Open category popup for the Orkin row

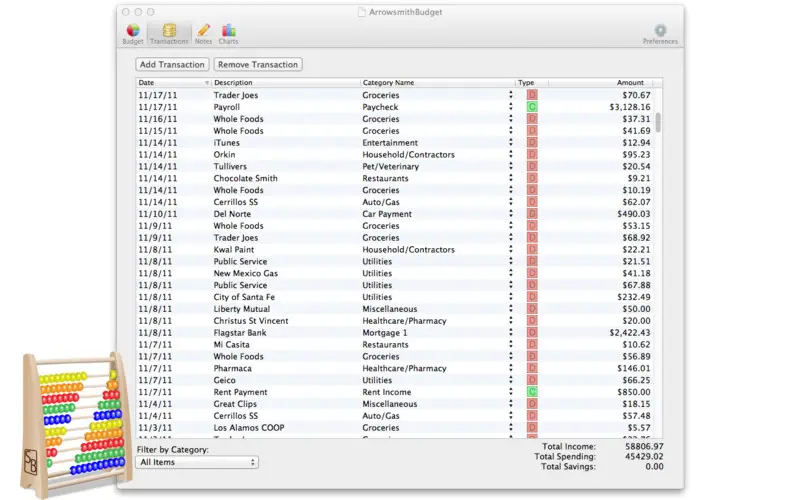coord(510,154)
